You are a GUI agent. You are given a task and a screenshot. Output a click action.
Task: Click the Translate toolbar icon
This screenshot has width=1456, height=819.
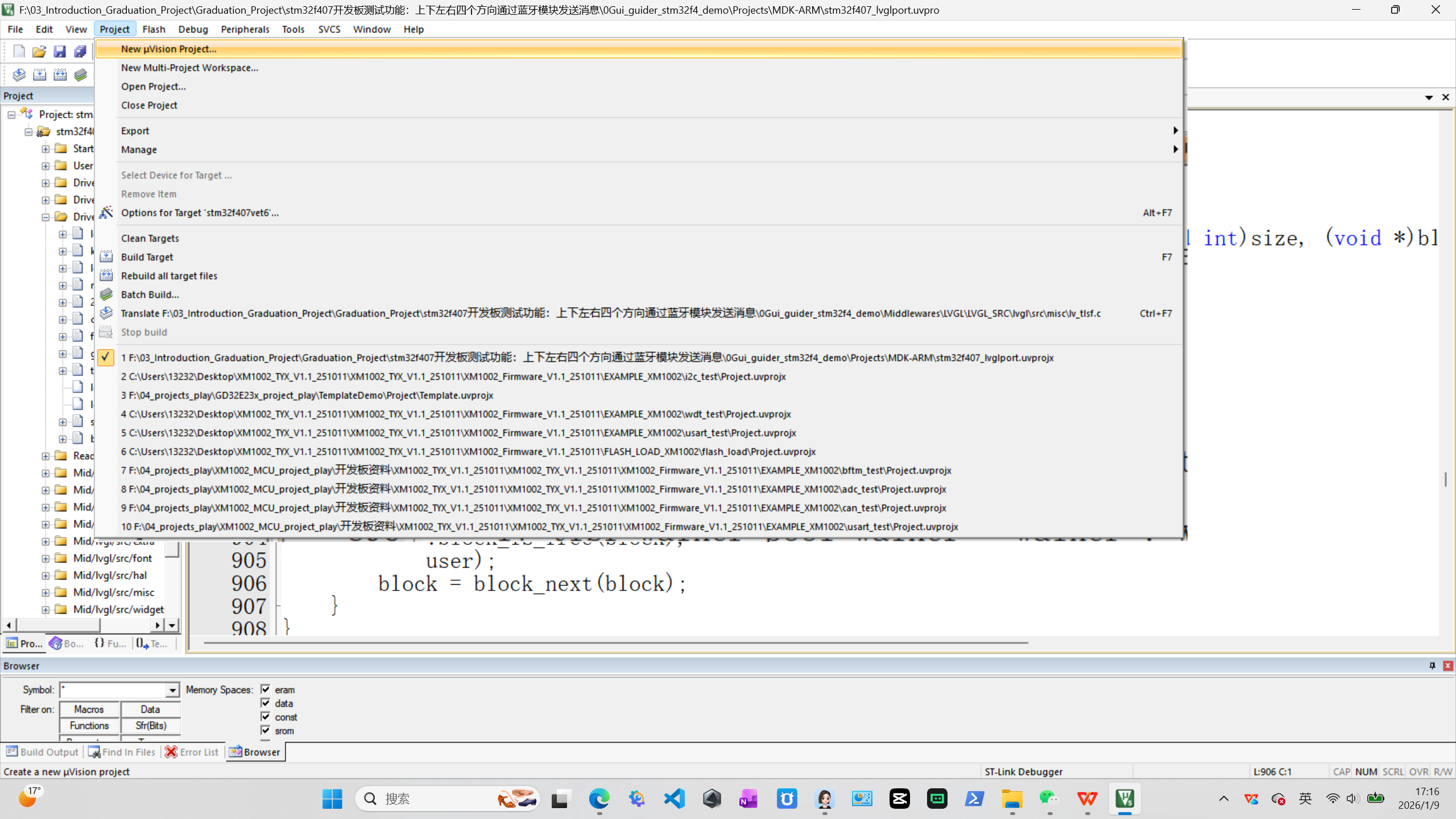(x=19, y=75)
